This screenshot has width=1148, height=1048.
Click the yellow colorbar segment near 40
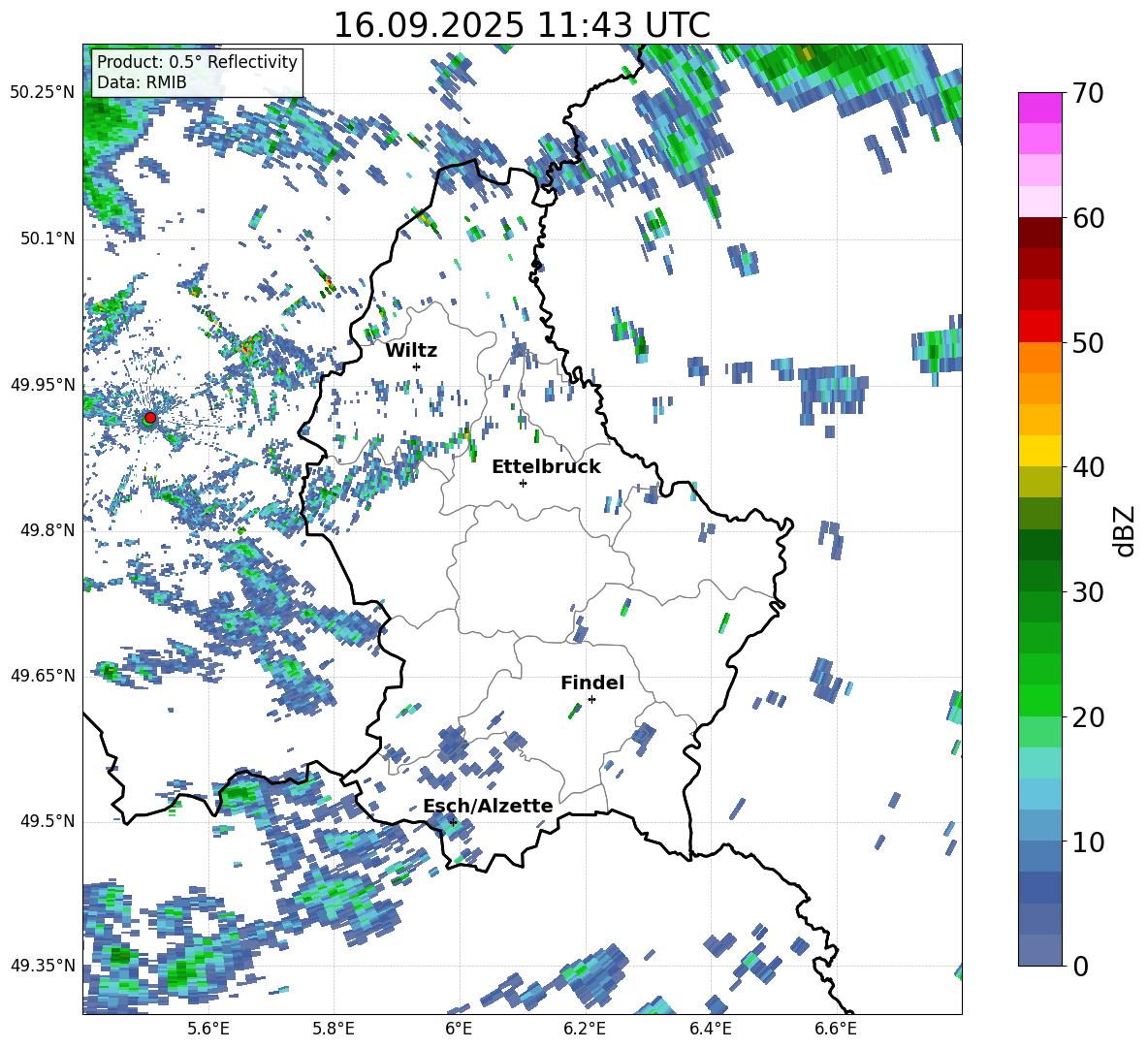1039,451
